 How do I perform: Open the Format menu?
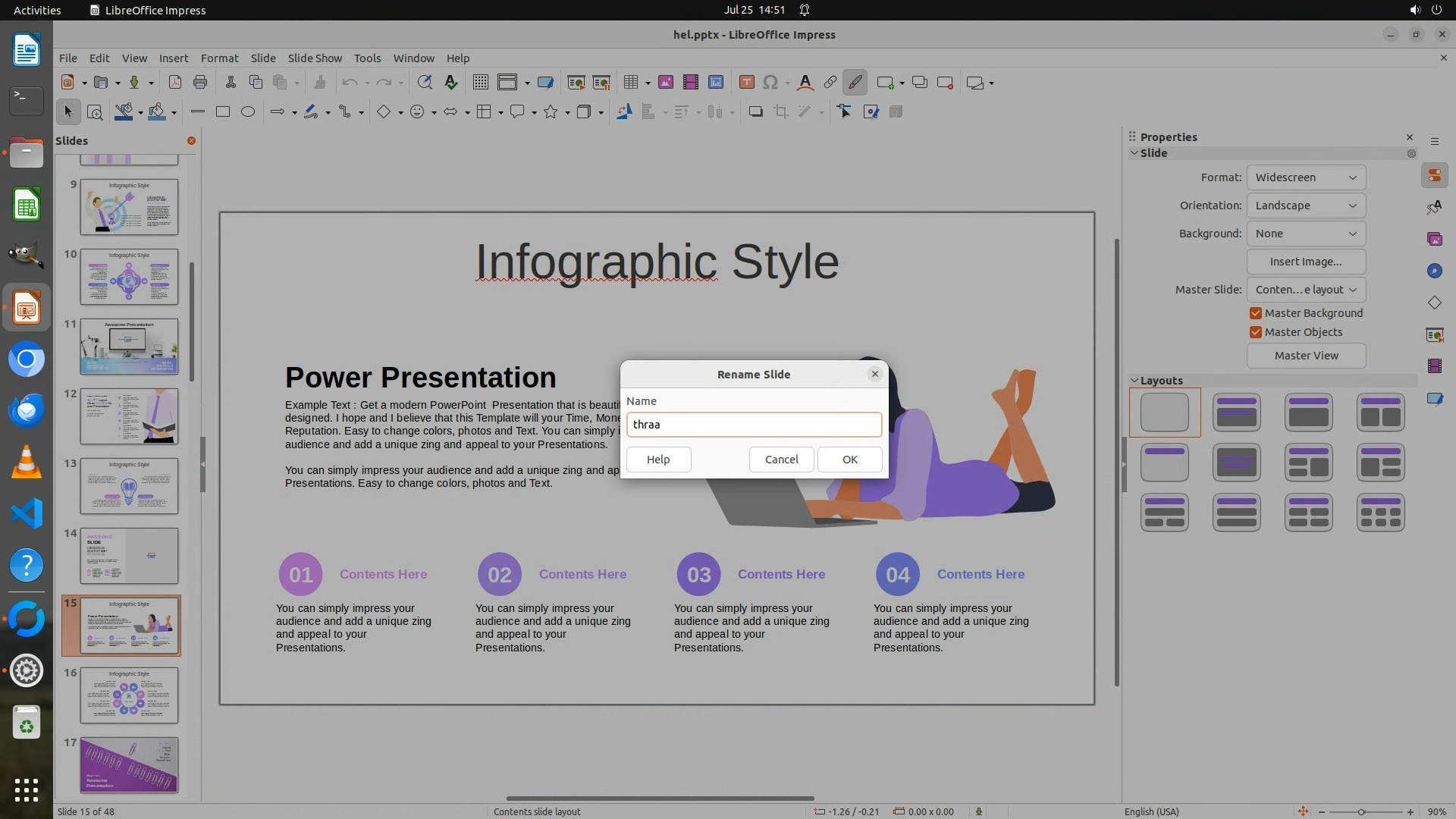coord(219,58)
